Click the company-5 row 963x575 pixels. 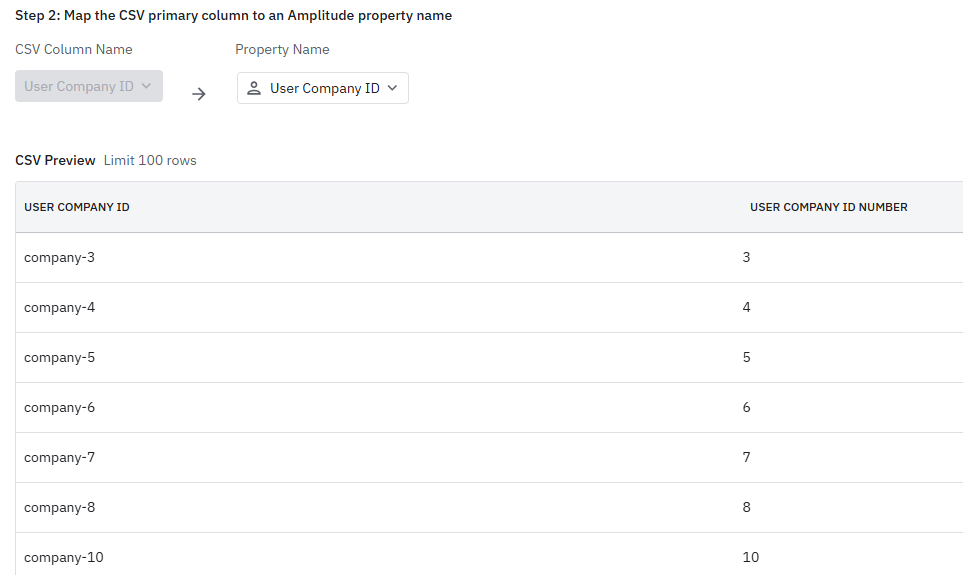click(60, 357)
